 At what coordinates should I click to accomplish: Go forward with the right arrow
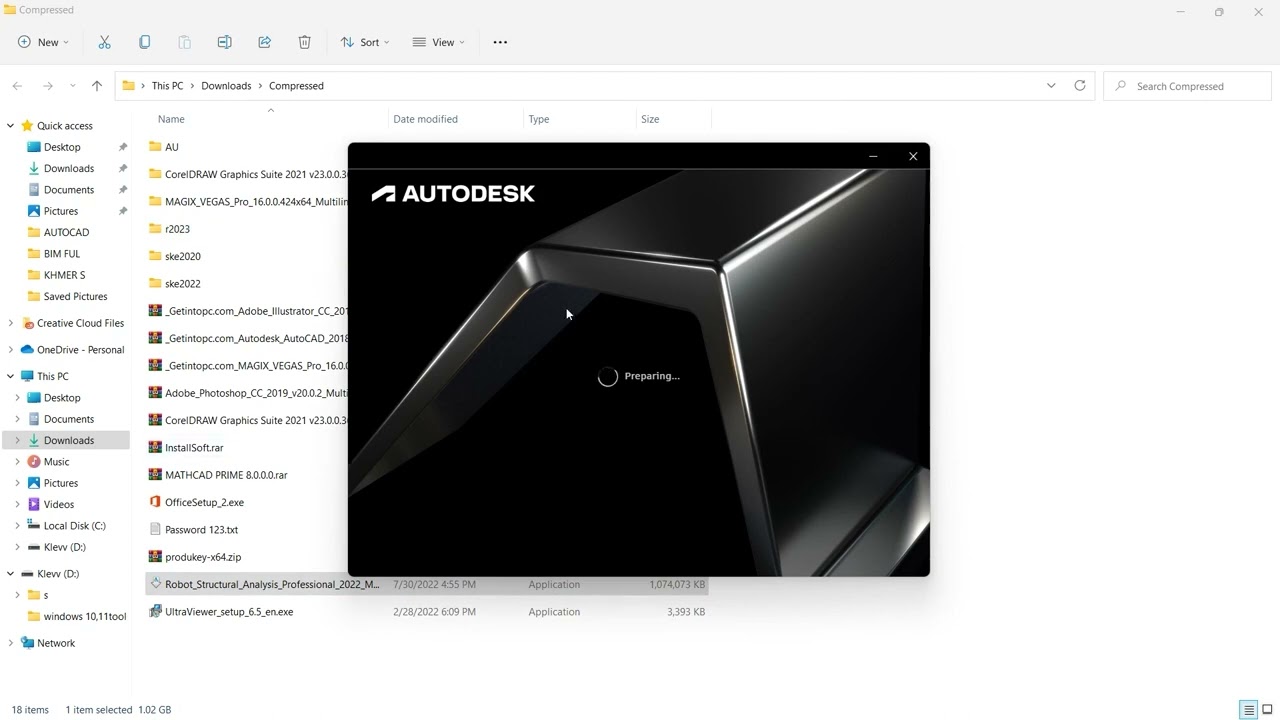47,86
